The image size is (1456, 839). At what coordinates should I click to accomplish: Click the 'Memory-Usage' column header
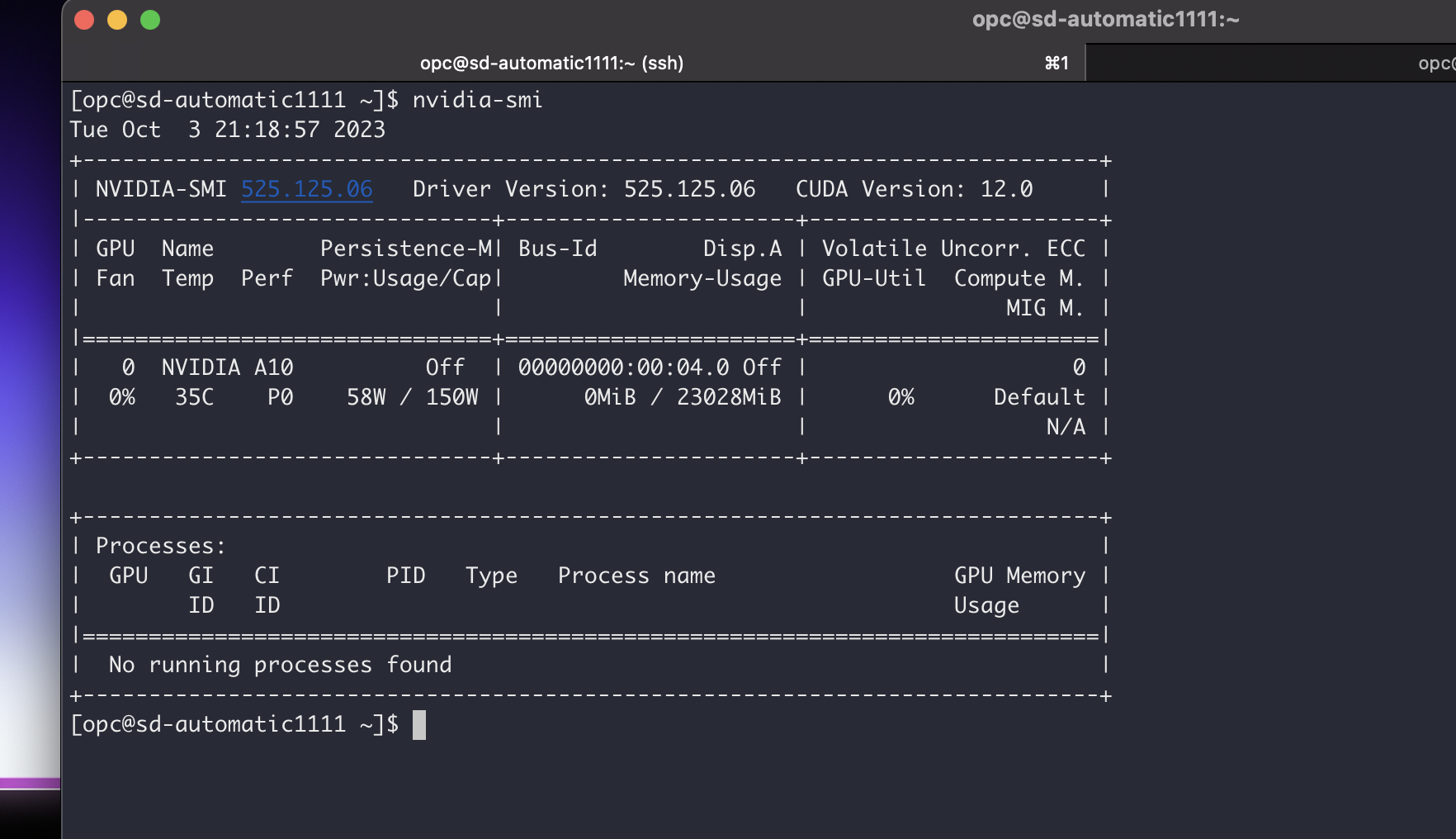[x=702, y=278]
